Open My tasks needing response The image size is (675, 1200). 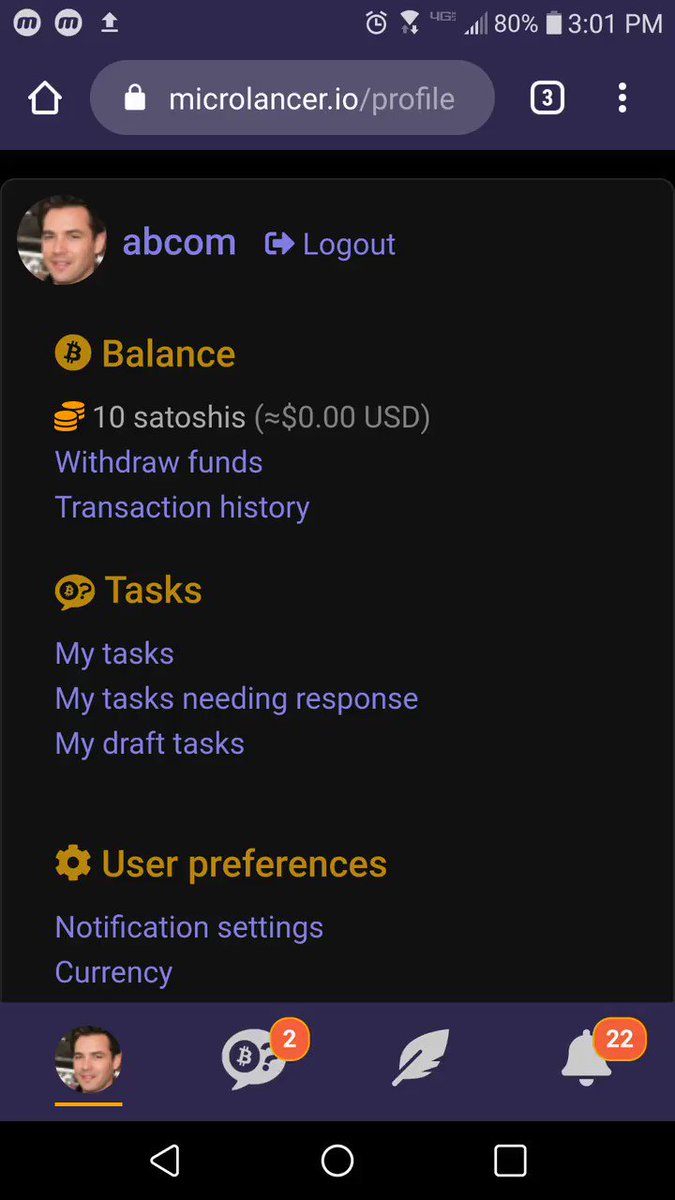(x=236, y=698)
